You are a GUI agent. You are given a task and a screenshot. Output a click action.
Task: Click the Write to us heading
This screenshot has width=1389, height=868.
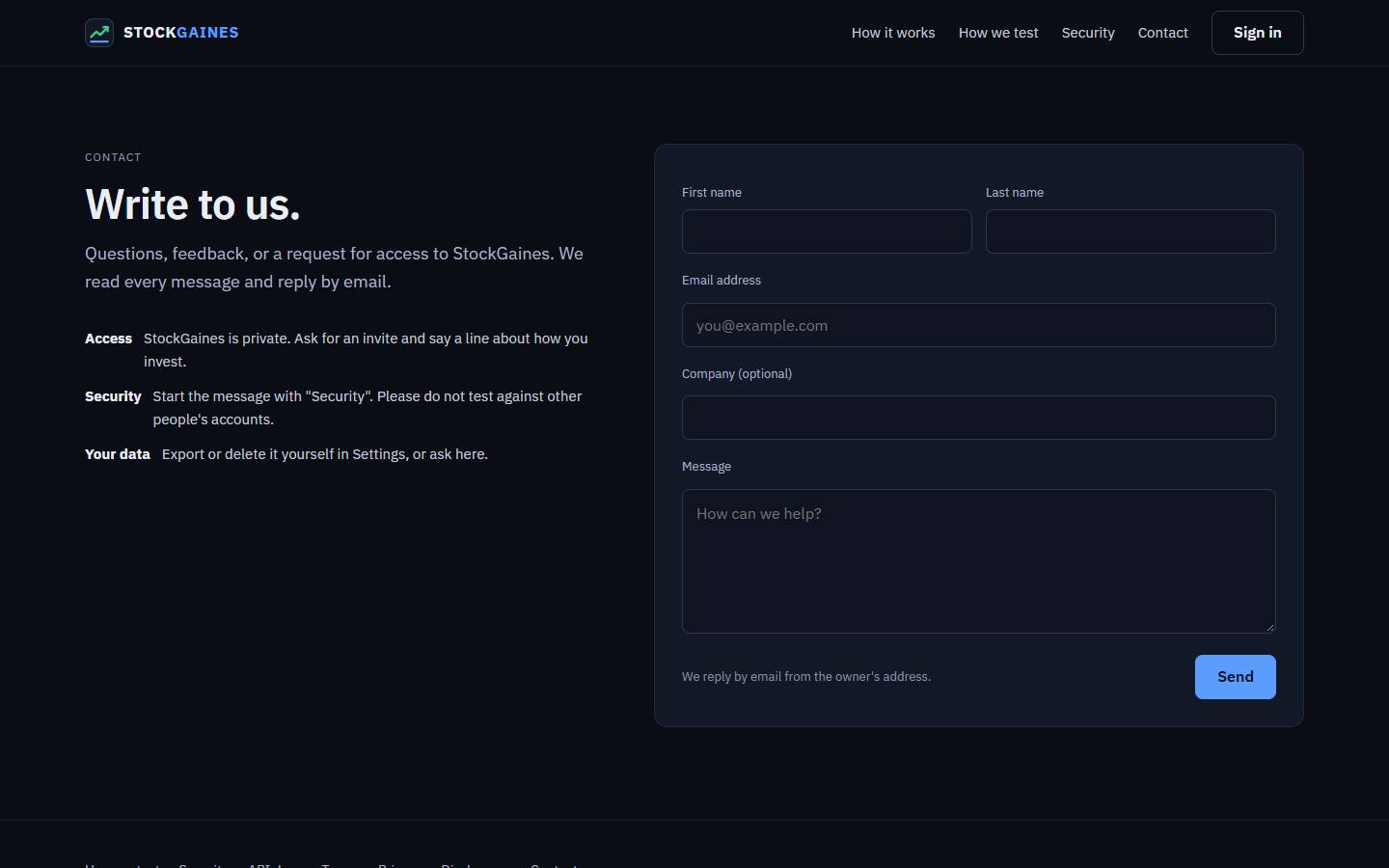point(193,204)
